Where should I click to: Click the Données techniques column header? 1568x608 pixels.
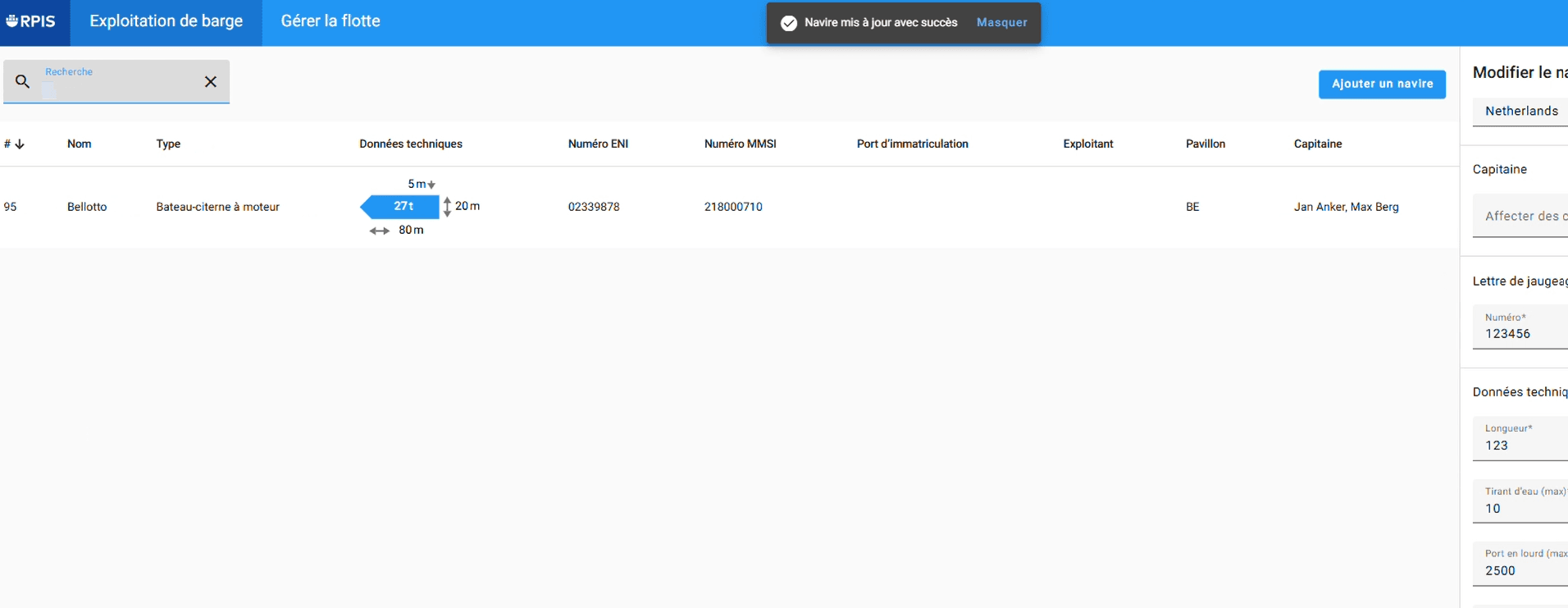point(411,144)
